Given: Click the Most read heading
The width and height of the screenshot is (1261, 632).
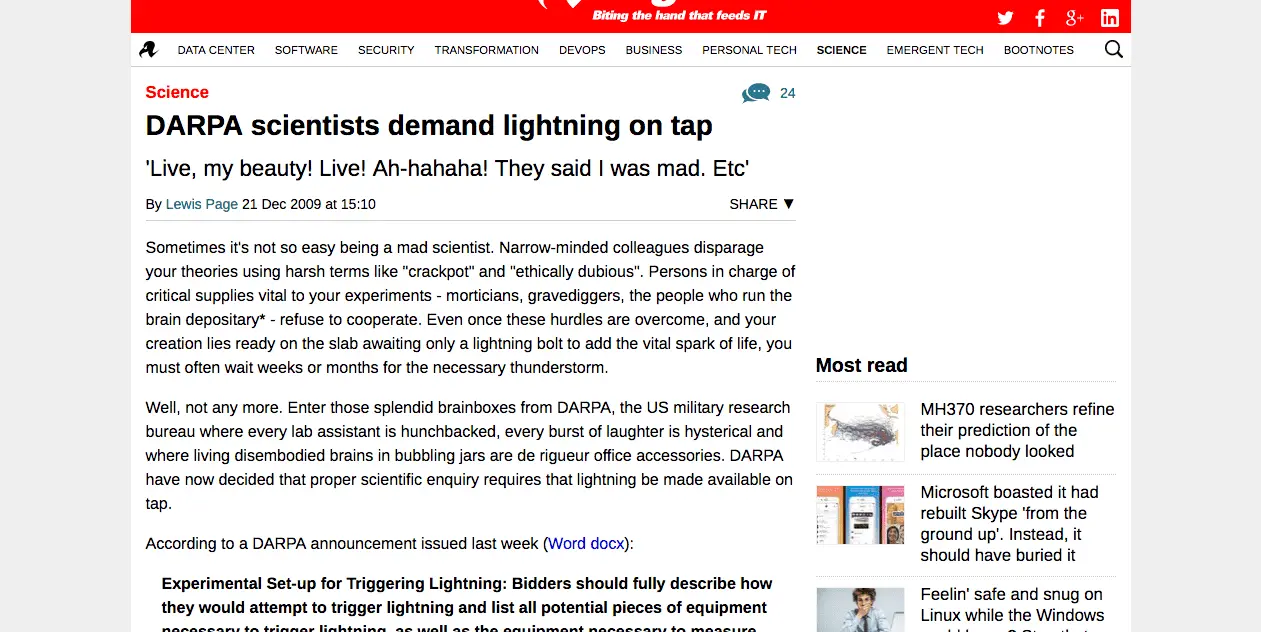Looking at the screenshot, I should (x=862, y=365).
